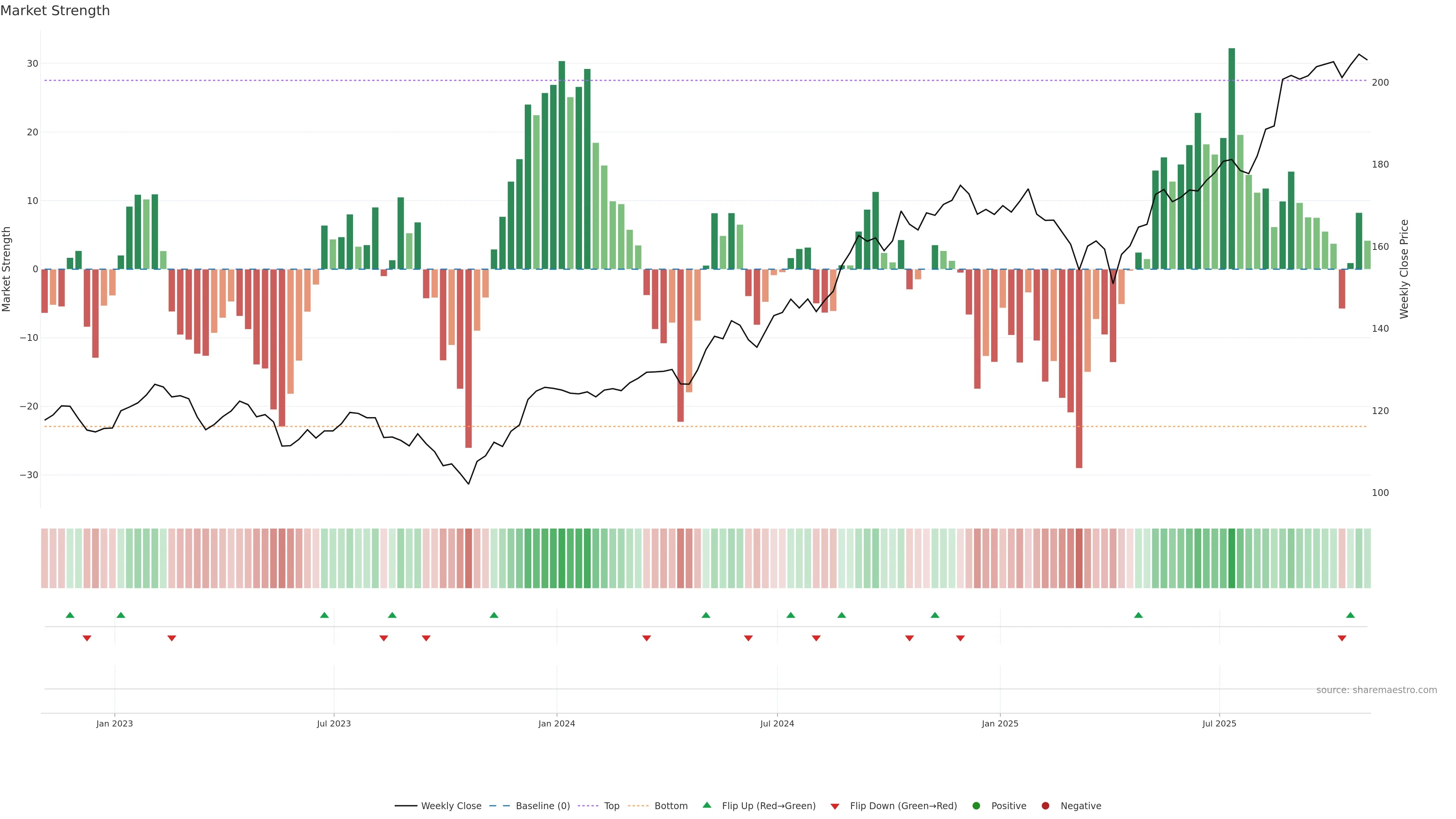This screenshot has width=1456, height=819.
Task: Click the Flip Down triangle icon in legend
Action: coord(835,806)
